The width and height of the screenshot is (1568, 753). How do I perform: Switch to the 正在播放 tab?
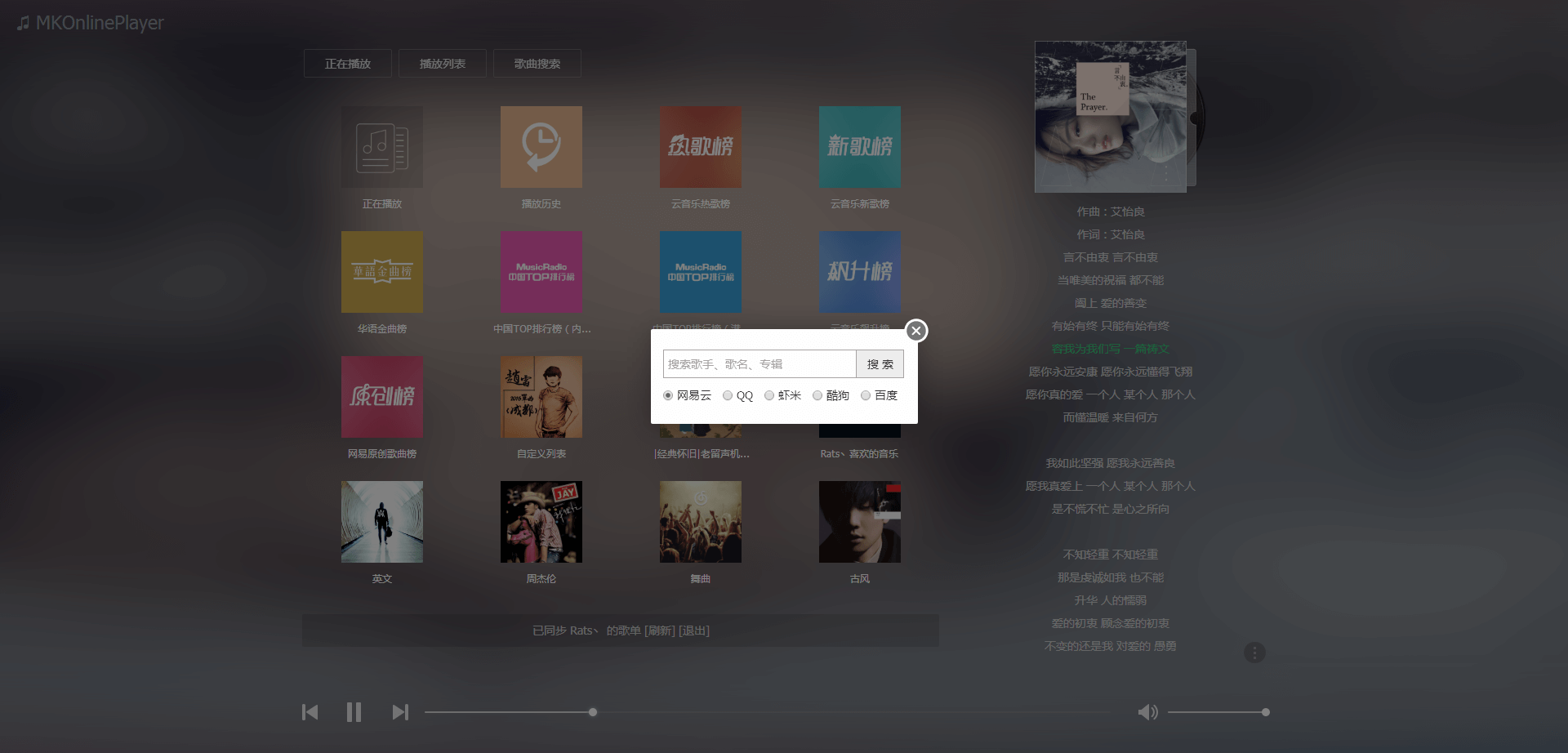tap(348, 64)
